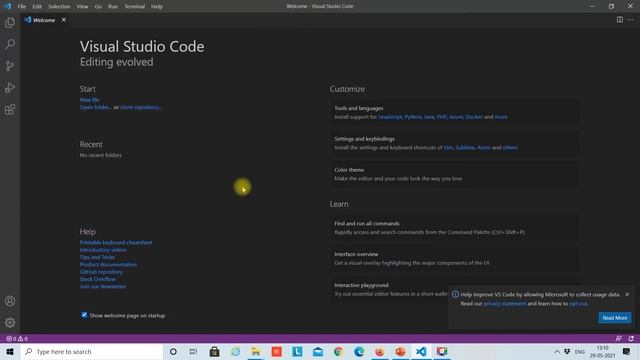Viewport: 640px width, 360px height.
Task: Toggle Show welcome page on startup
Action: 84,315
